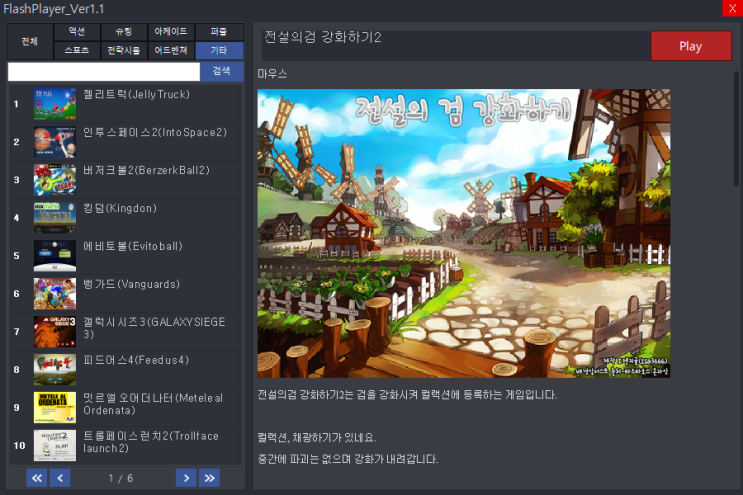Select the 어드벤쳐 category tab
Screen dimensions: 743x495
click(171, 50)
